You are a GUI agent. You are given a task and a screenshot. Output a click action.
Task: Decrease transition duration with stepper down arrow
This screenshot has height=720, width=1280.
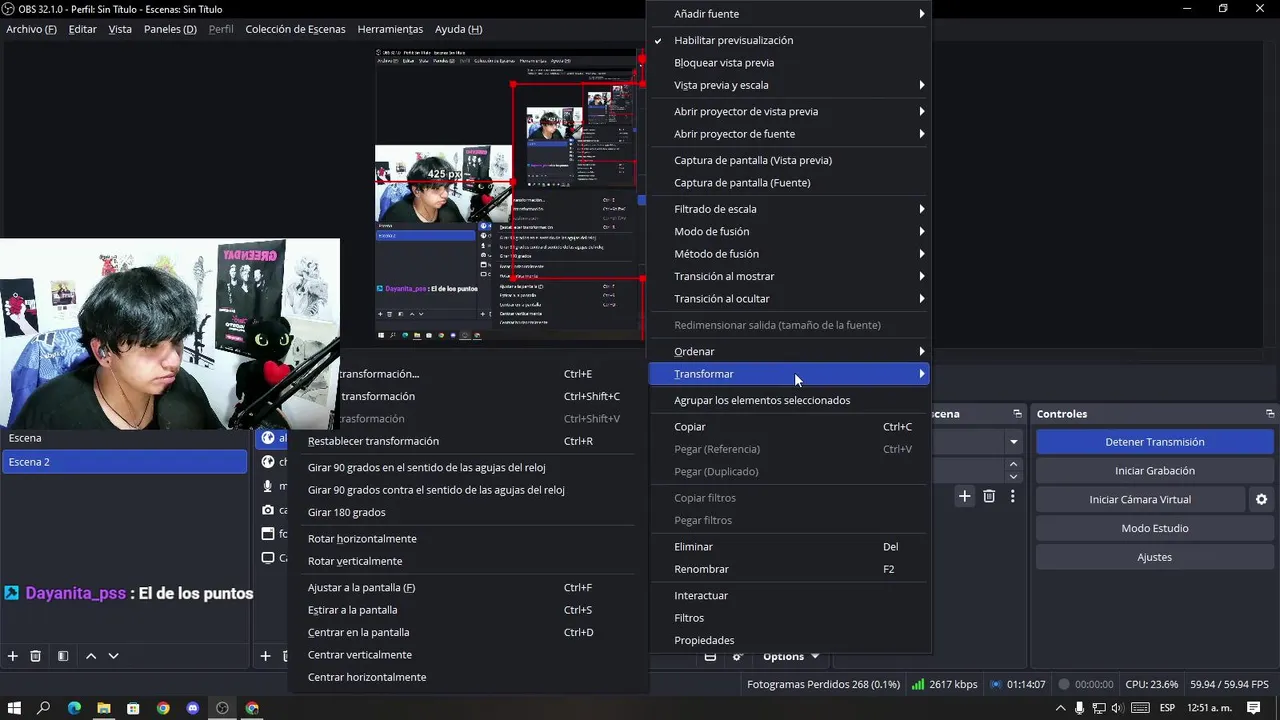click(1013, 477)
